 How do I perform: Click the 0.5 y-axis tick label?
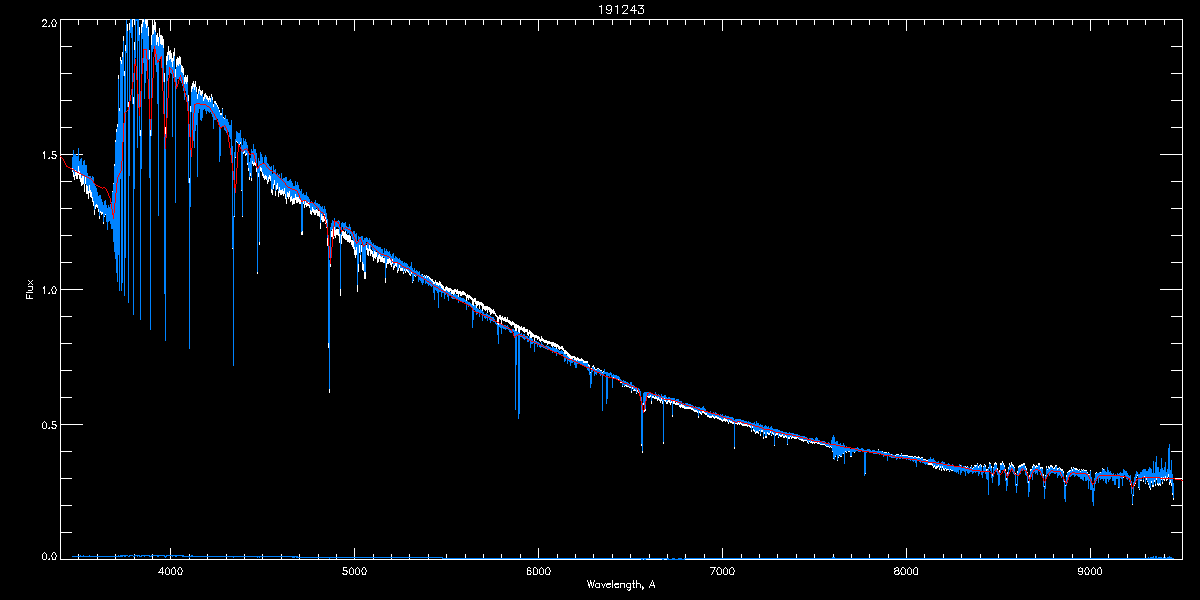click(48, 423)
